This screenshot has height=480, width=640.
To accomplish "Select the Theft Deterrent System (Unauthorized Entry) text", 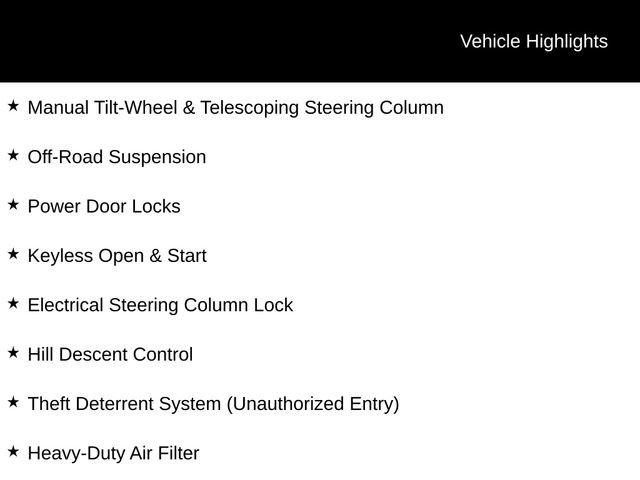I will click(x=213, y=404).
